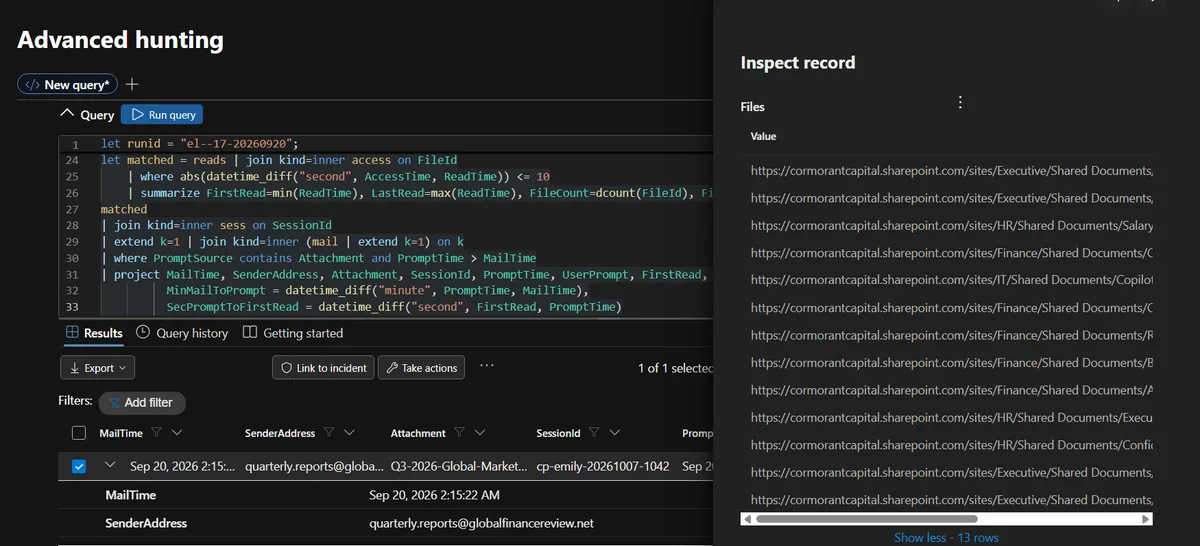The image size is (1200, 546).
Task: Click Link to incident button
Action: [323, 368]
